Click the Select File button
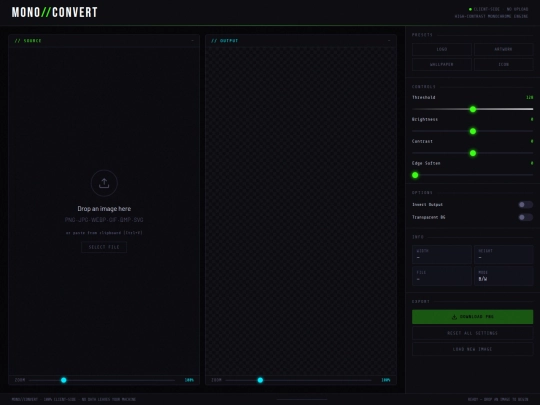Screen dimensions: 540x405 coord(104,247)
